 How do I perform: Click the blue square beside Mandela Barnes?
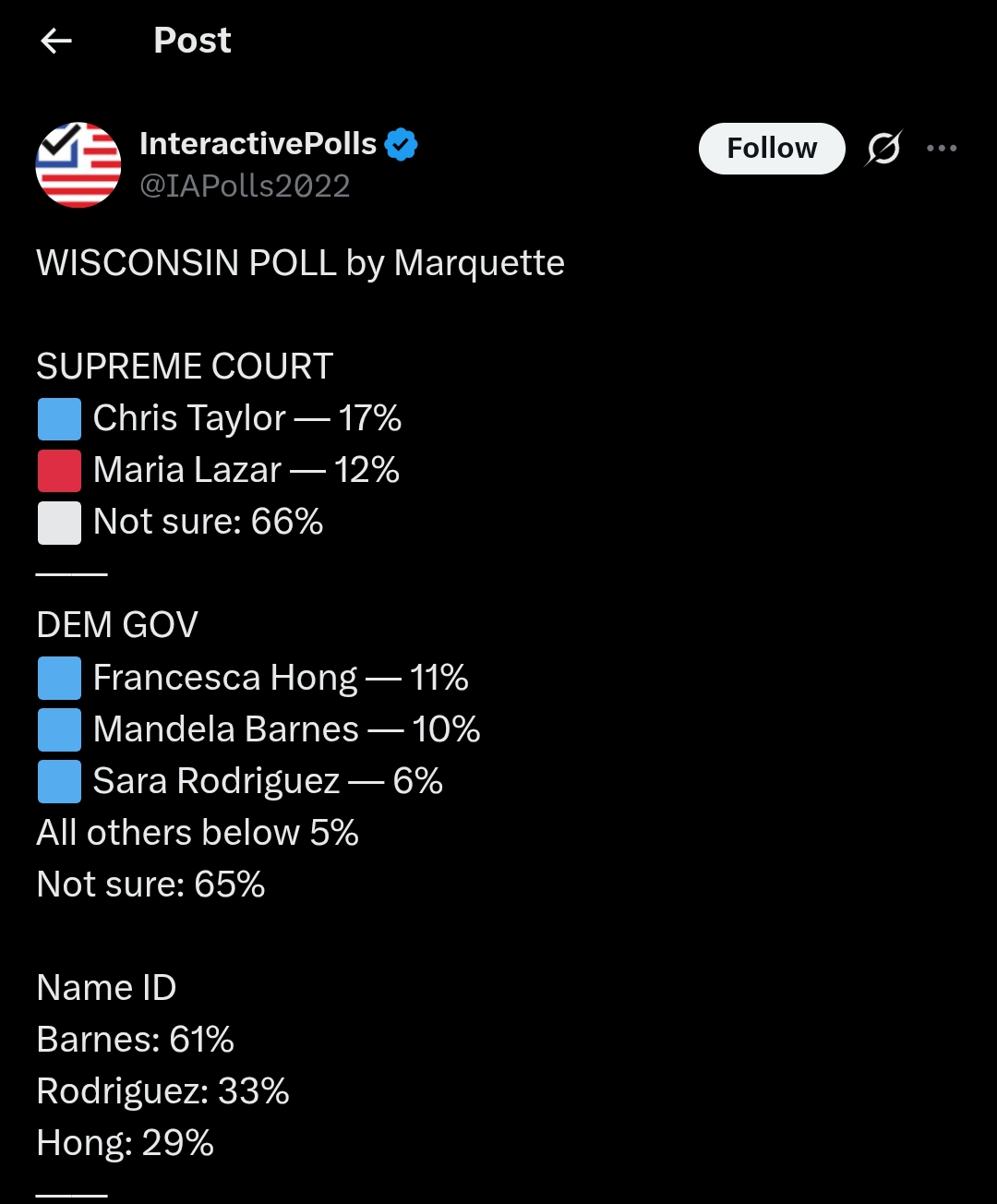point(59,730)
